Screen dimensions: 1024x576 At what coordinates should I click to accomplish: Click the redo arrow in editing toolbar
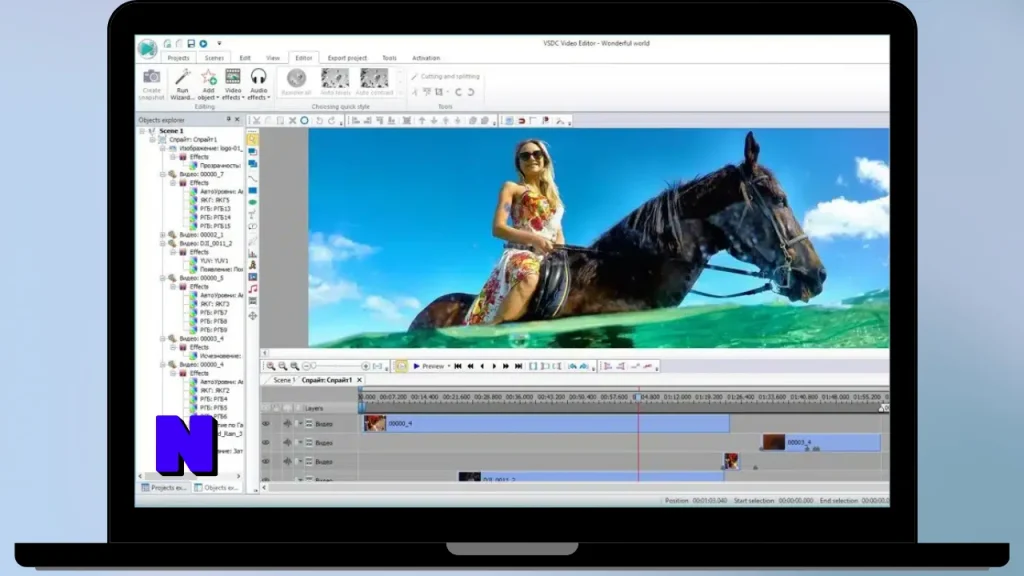[x=331, y=121]
